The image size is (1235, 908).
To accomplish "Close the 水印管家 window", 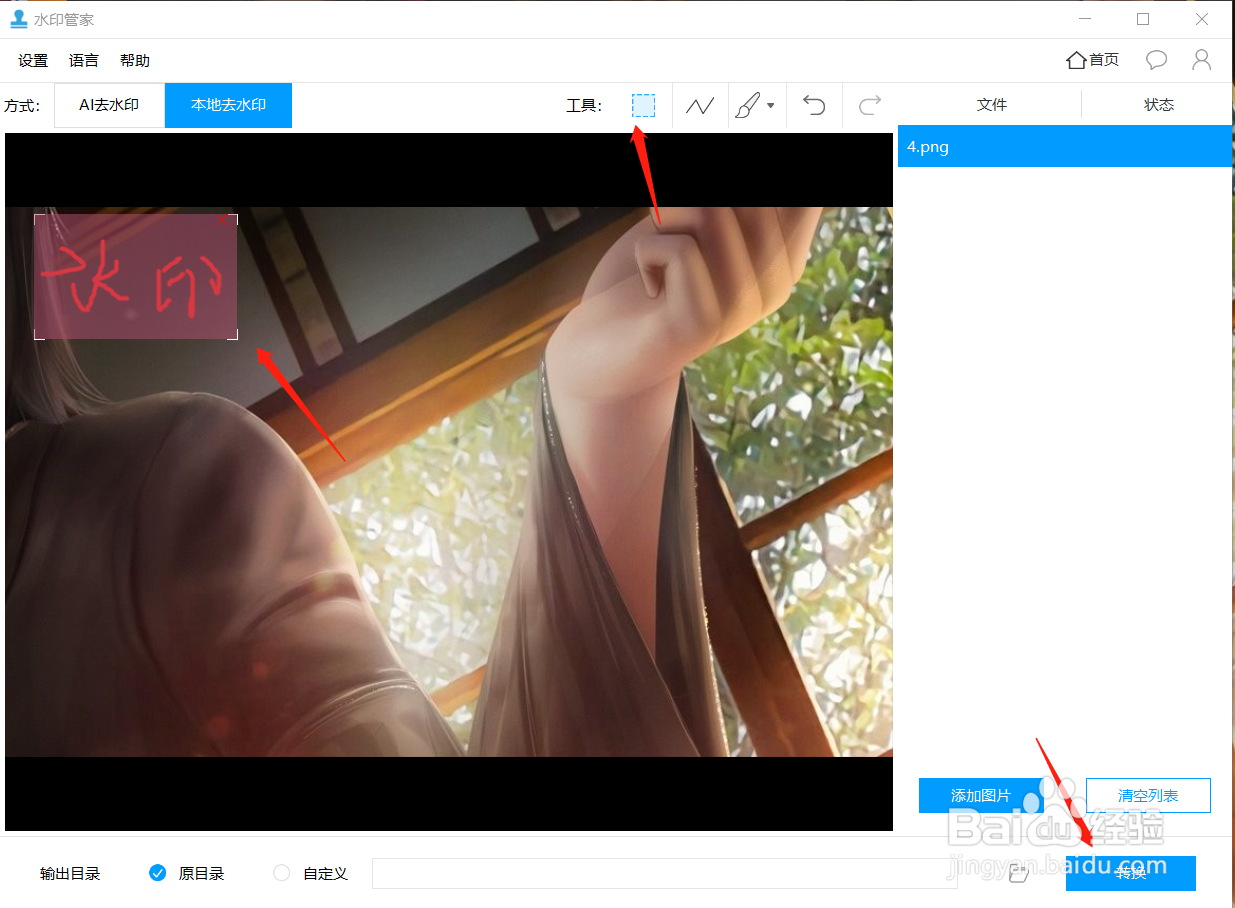I will [x=1201, y=19].
